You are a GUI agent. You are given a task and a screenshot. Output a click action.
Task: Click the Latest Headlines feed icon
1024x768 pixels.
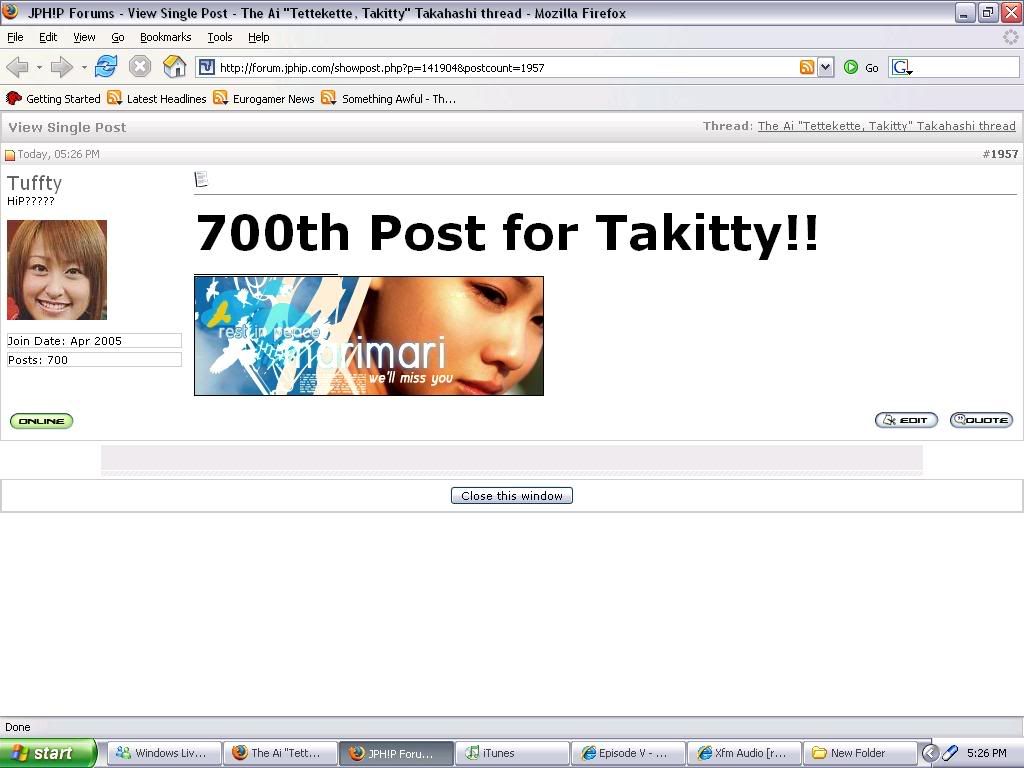(114, 98)
